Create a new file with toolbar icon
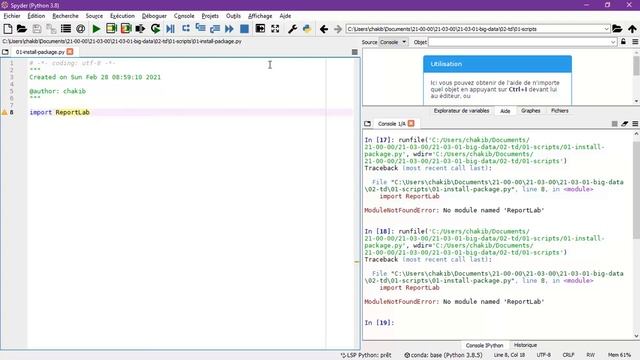640x360 pixels. (x=7, y=29)
